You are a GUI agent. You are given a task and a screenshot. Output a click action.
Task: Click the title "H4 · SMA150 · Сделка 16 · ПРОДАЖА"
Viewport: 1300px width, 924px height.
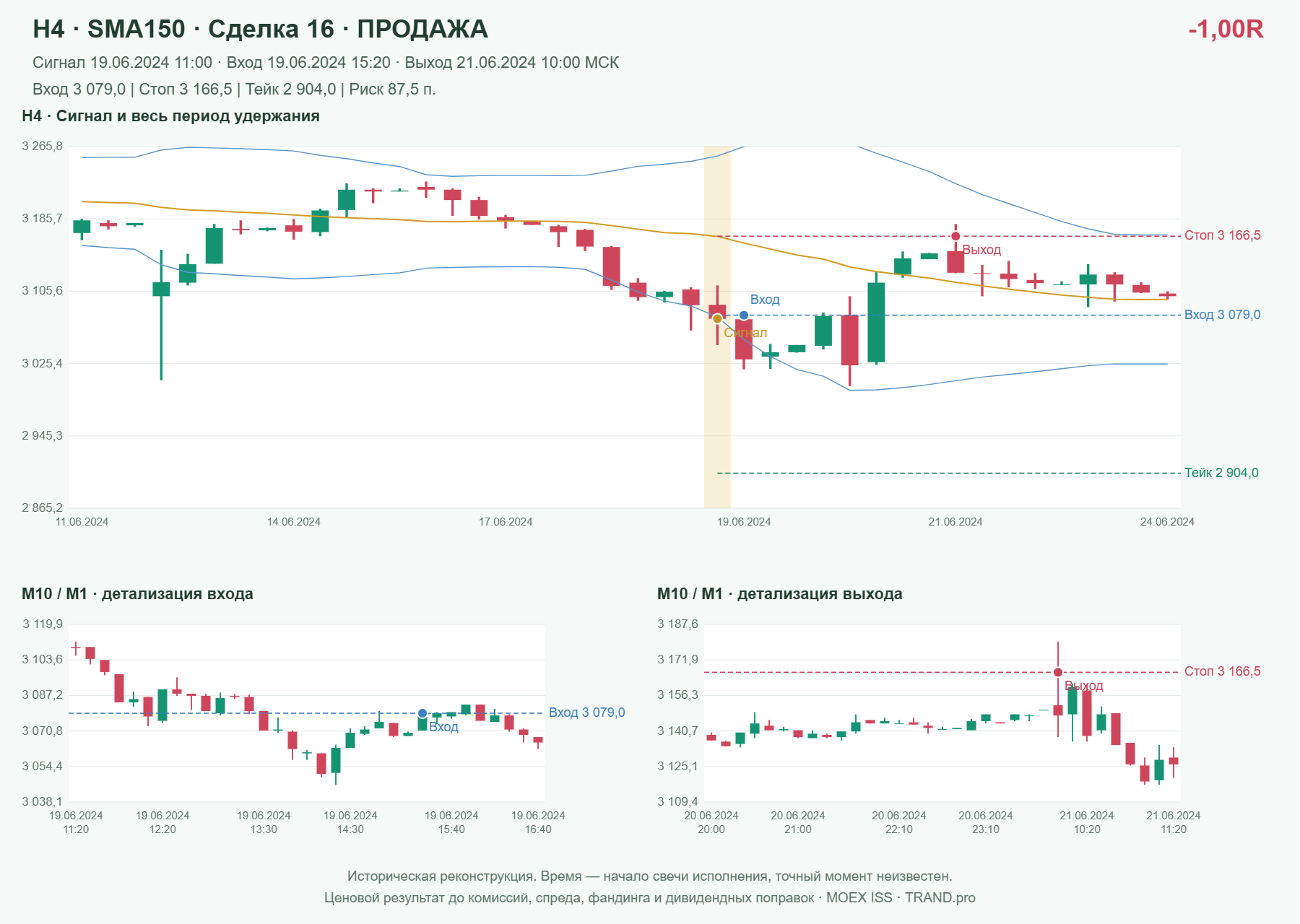click(x=260, y=29)
